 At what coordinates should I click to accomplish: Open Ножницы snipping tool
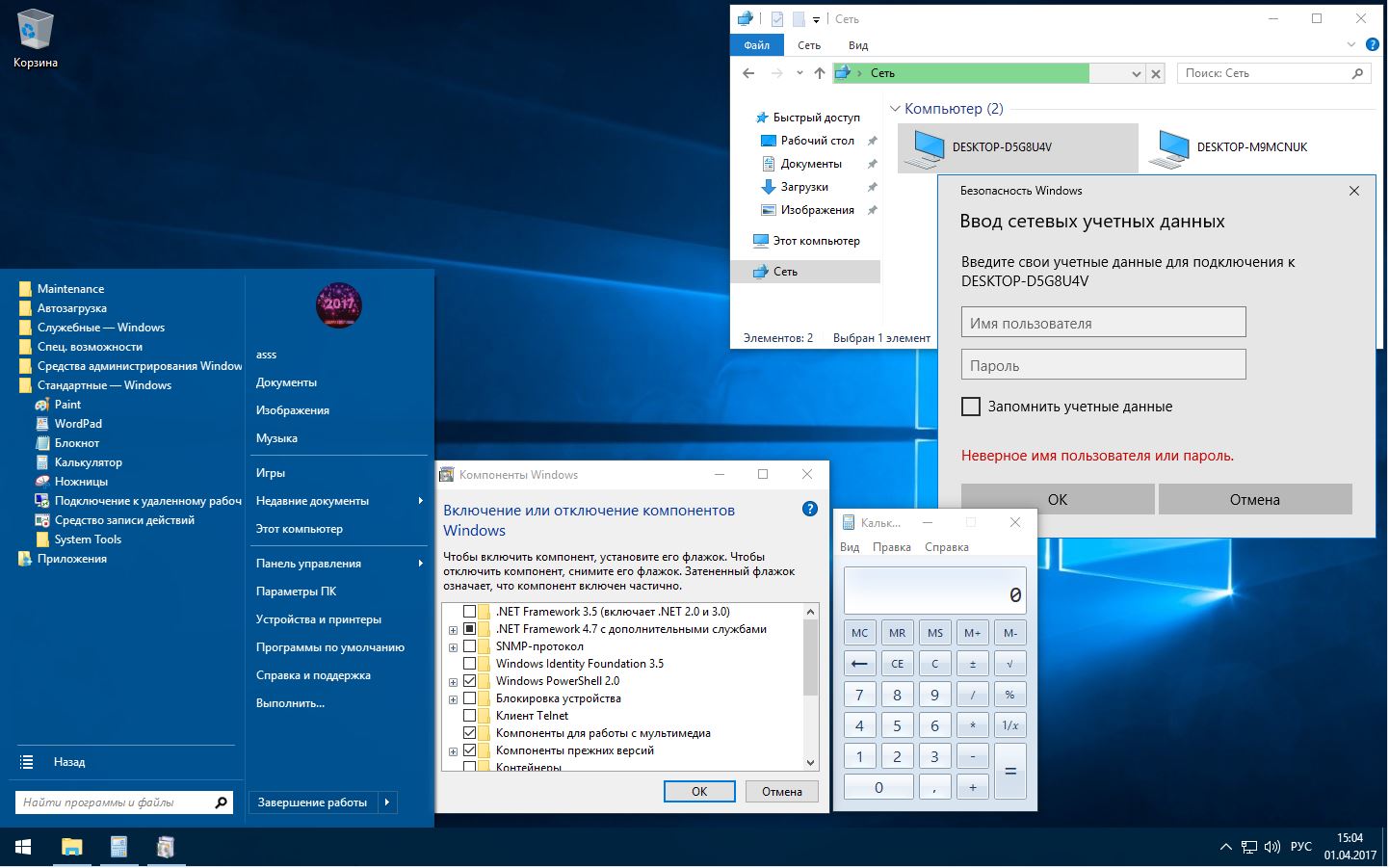(81, 482)
